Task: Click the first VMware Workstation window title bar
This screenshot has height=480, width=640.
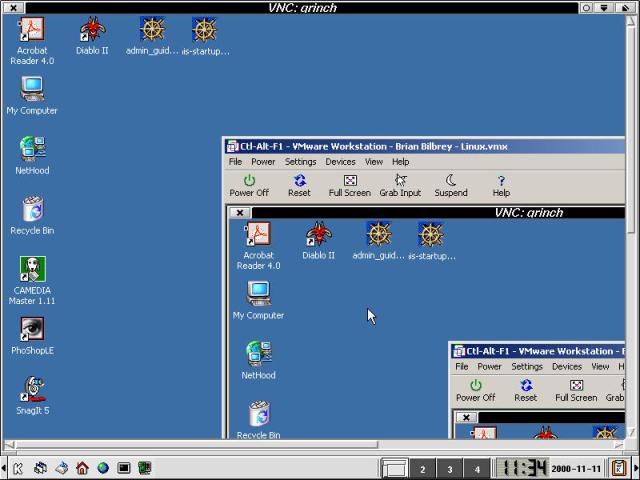Action: pyautogui.click(x=425, y=147)
